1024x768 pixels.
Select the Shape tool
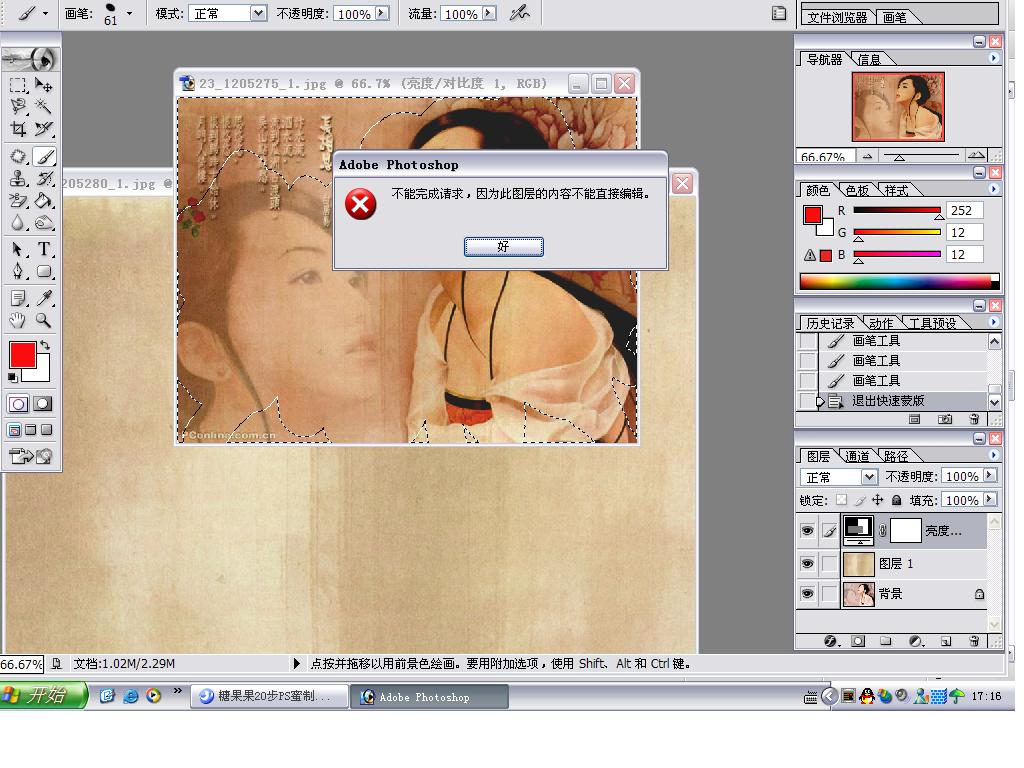tap(44, 271)
